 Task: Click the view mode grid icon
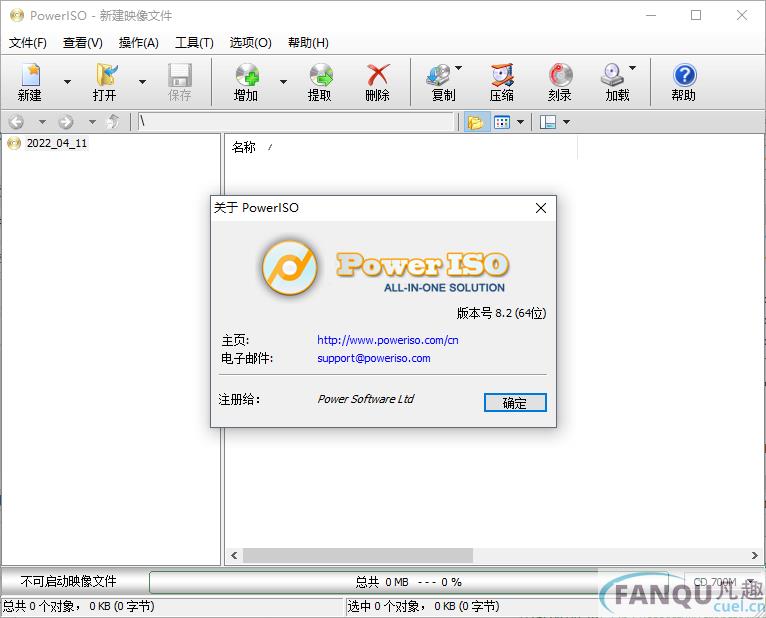pos(502,122)
